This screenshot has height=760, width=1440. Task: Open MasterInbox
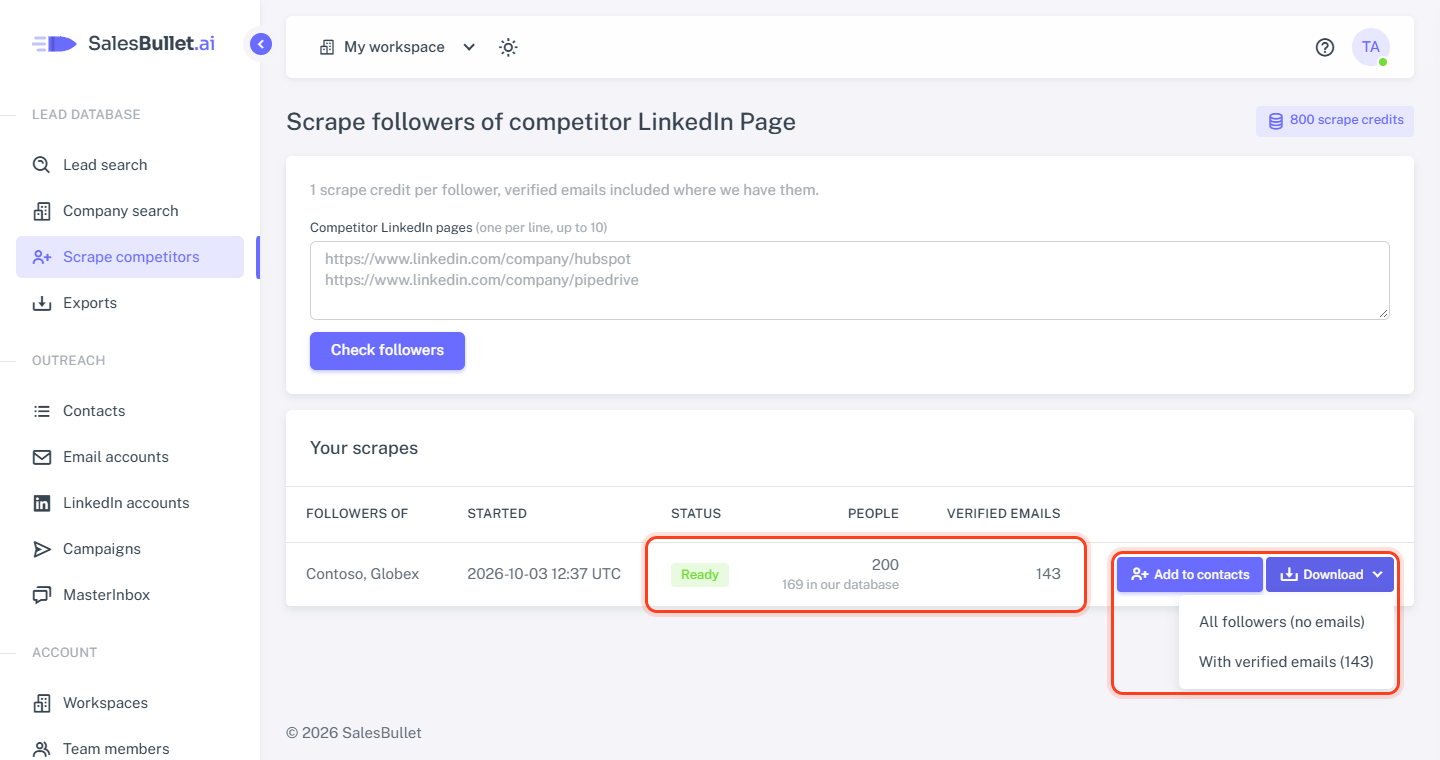130,595
